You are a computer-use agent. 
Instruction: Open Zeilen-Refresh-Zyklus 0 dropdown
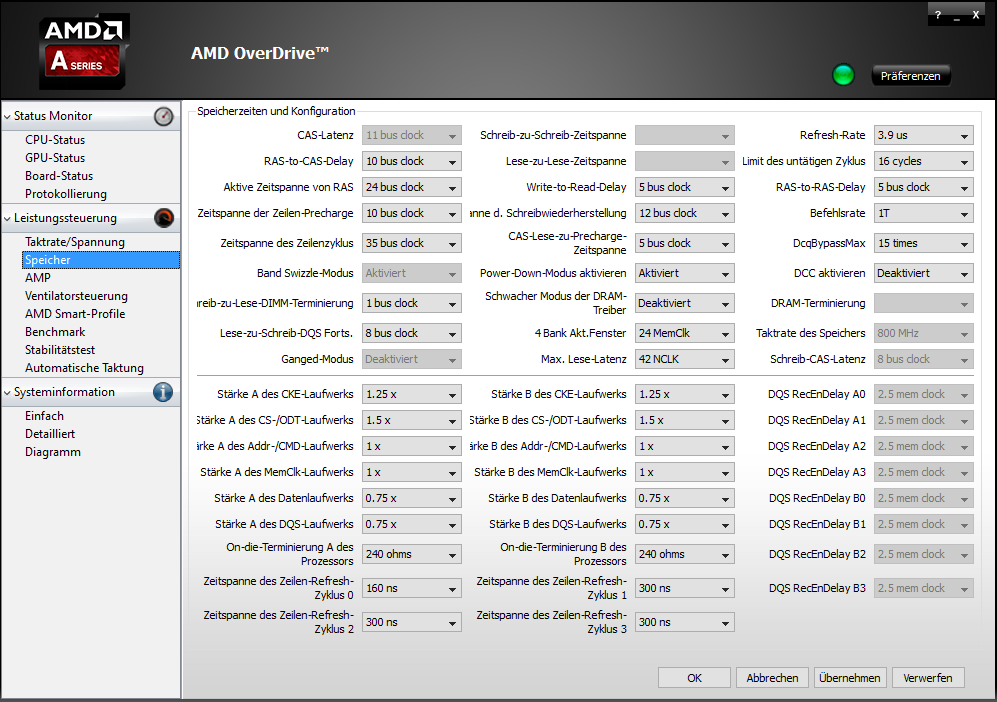tap(411, 589)
